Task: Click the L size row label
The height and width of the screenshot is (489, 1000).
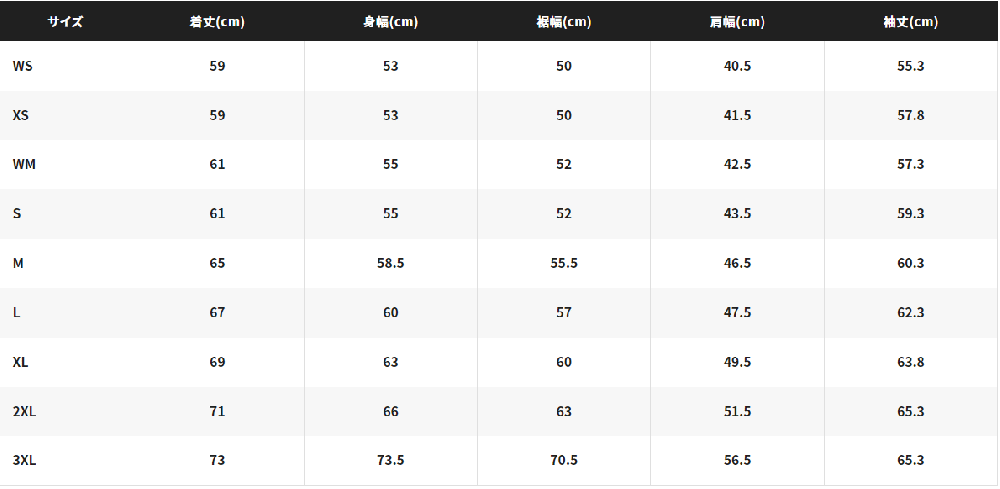Action: 16,312
